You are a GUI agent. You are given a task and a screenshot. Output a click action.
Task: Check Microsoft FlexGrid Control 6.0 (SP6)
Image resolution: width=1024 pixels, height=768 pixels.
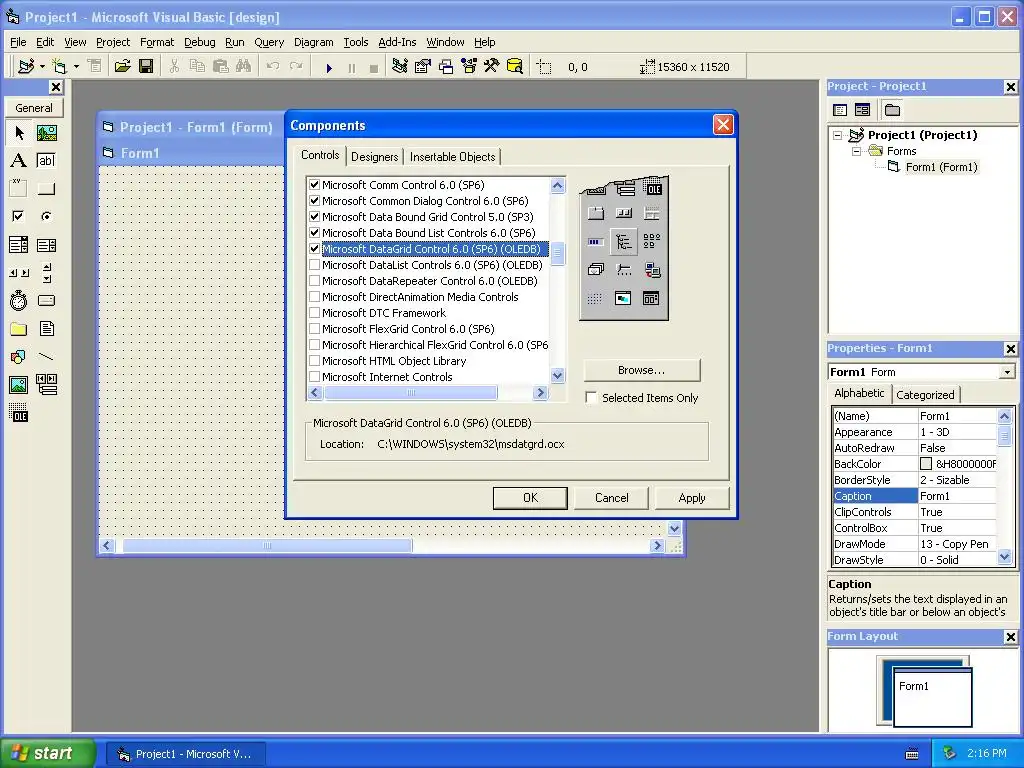pos(315,328)
